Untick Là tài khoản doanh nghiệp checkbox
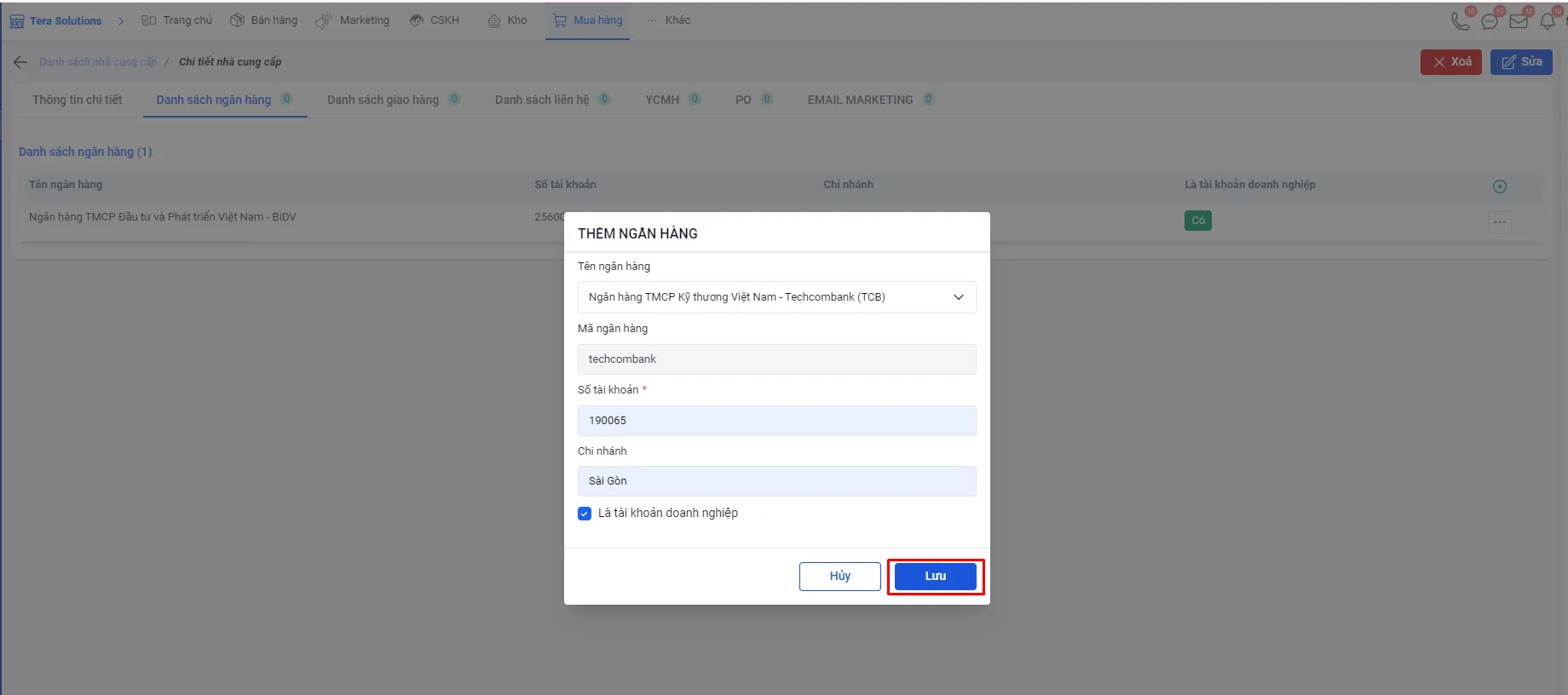This screenshot has height=695, width=1568. click(x=585, y=514)
